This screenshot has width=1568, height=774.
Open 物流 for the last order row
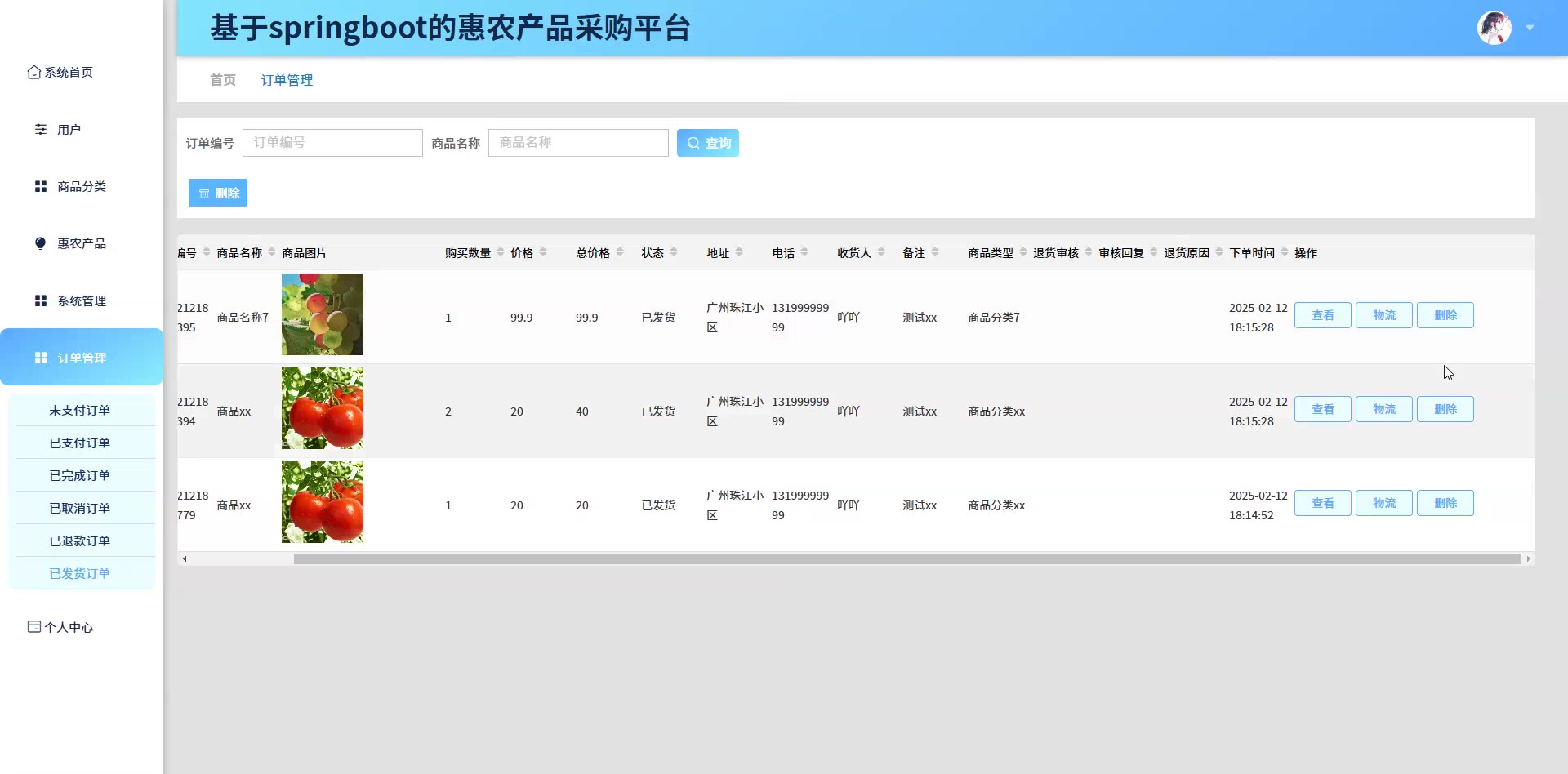pyautogui.click(x=1383, y=503)
